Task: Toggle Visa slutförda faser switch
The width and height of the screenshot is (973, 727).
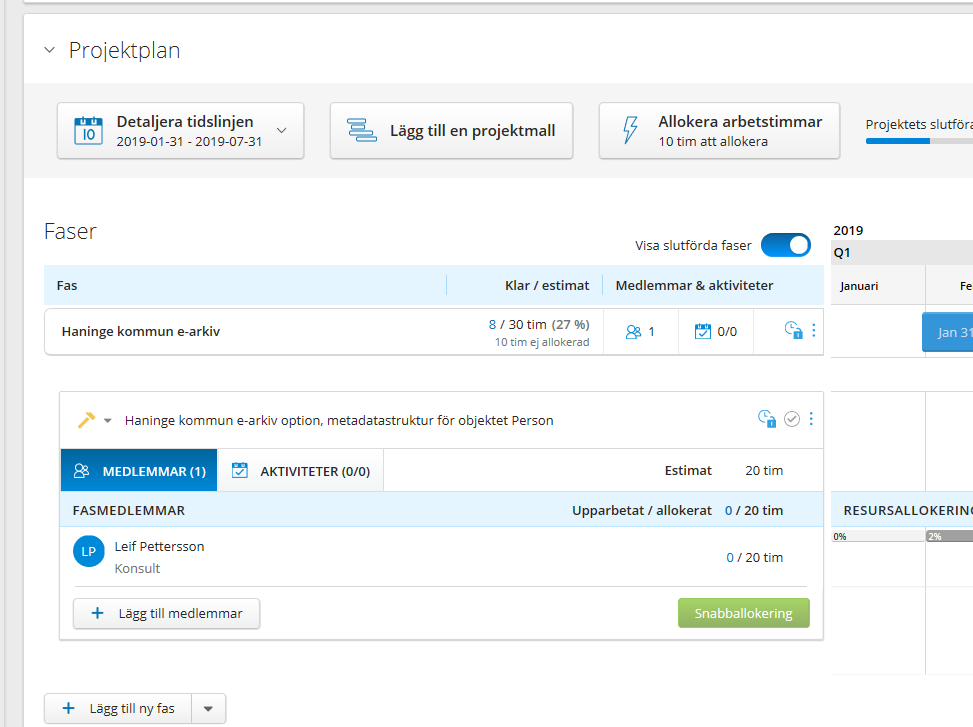Action: (786, 245)
